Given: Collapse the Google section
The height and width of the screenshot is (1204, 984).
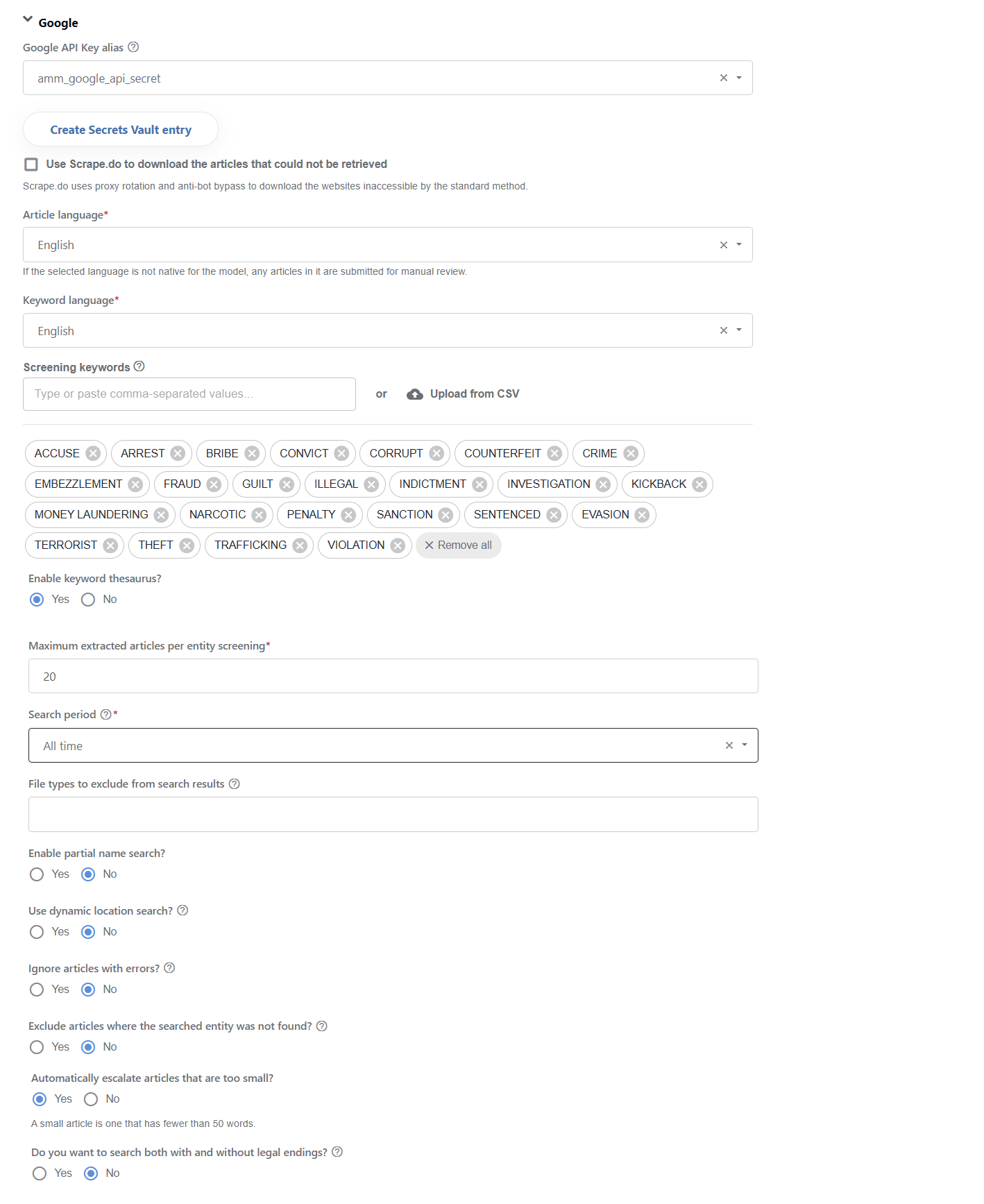Looking at the screenshot, I should point(28,19).
